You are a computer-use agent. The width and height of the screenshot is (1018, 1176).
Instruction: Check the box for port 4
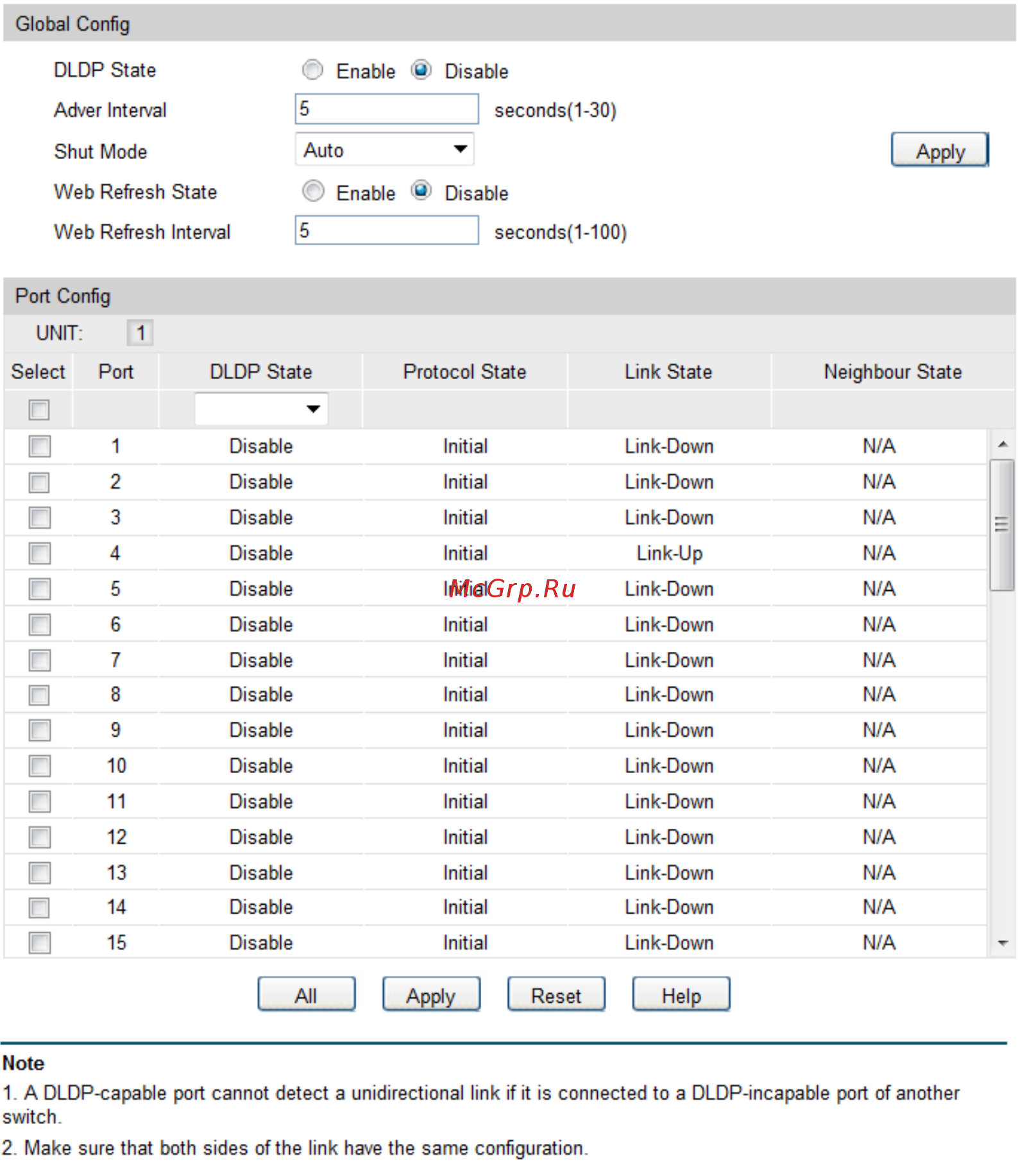click(39, 553)
